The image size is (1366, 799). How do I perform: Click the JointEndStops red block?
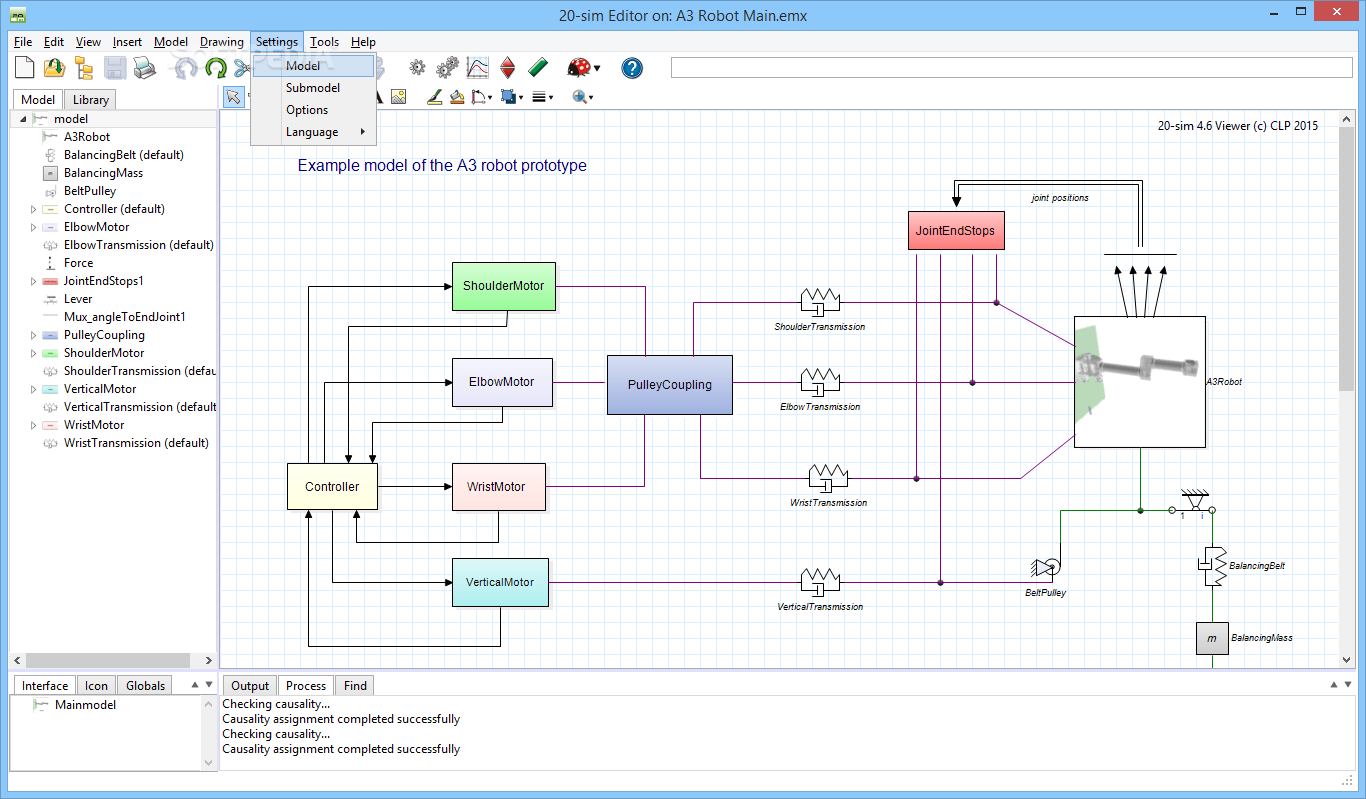click(x=955, y=231)
